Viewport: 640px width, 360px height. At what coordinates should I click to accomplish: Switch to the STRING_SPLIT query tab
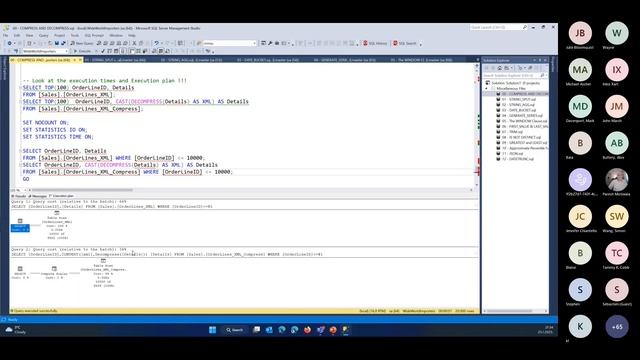(x=117, y=60)
